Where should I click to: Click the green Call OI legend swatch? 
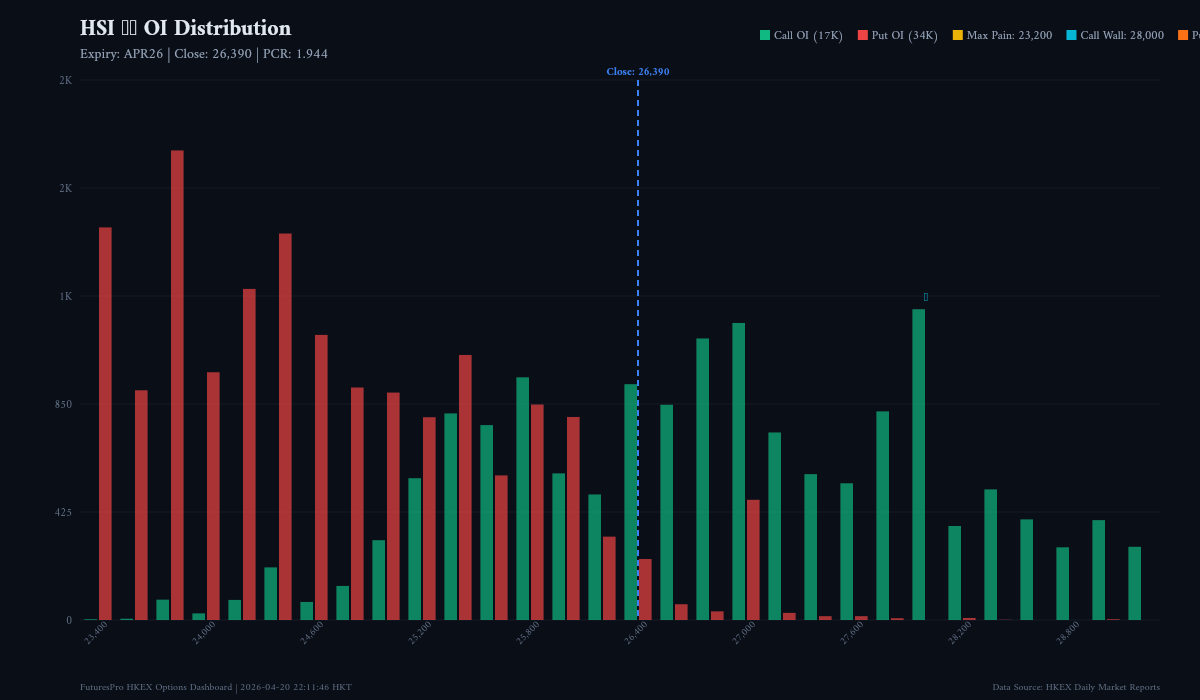tap(763, 34)
